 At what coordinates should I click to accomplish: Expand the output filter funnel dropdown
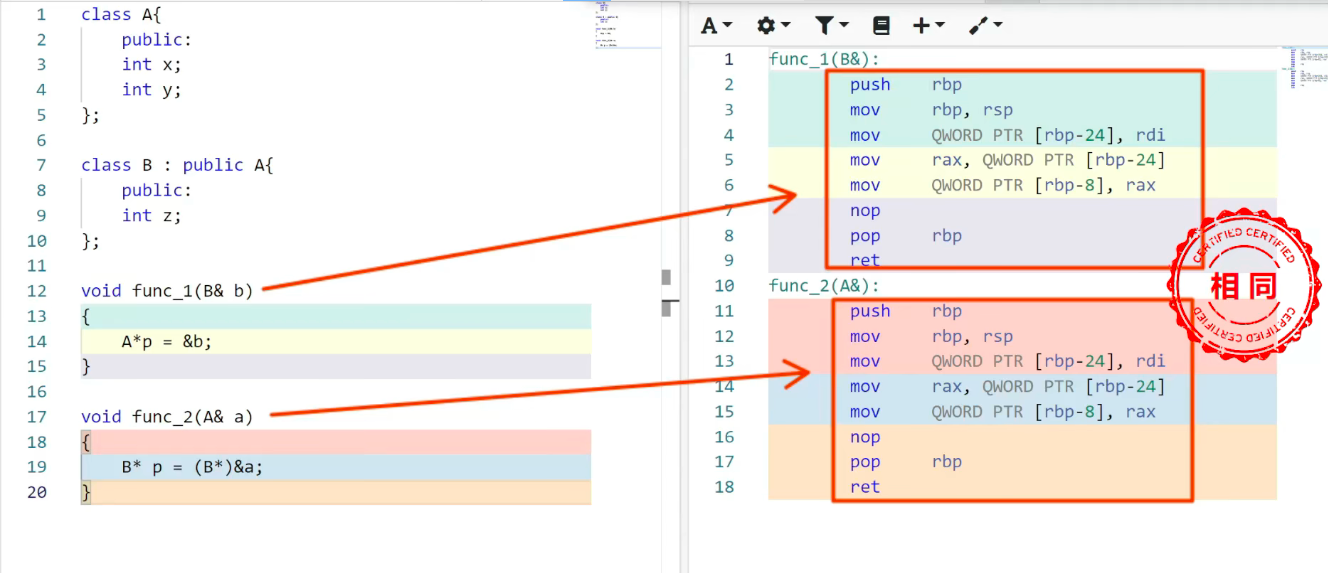pyautogui.click(x=831, y=26)
